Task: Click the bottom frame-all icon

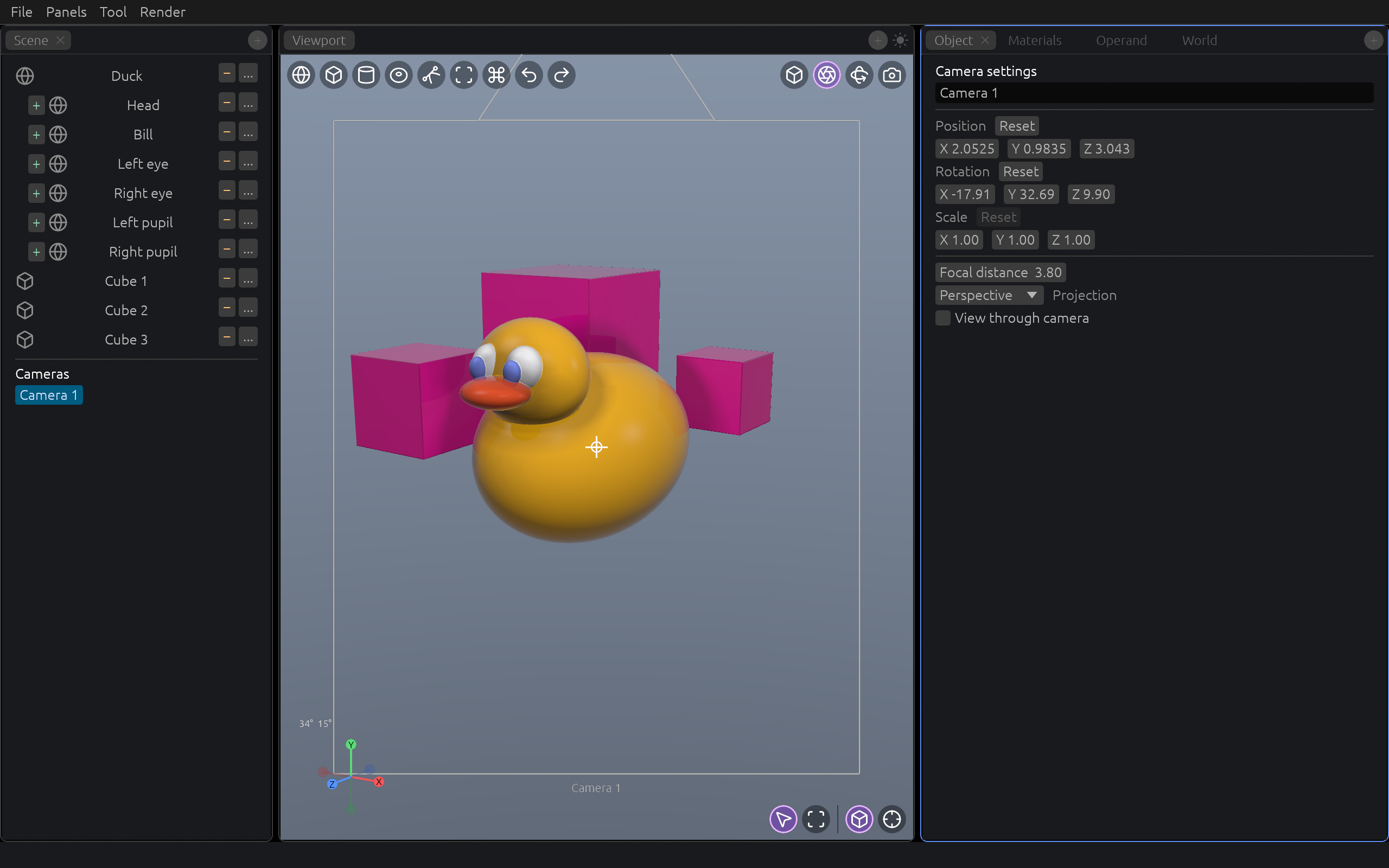Action: [815, 819]
